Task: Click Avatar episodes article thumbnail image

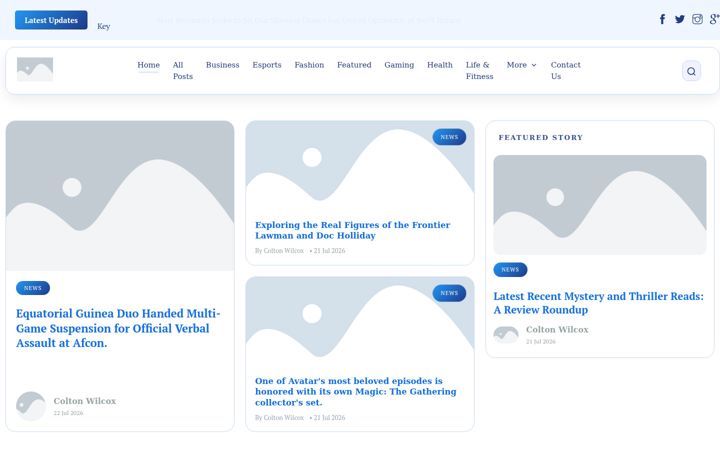Action: click(x=360, y=321)
